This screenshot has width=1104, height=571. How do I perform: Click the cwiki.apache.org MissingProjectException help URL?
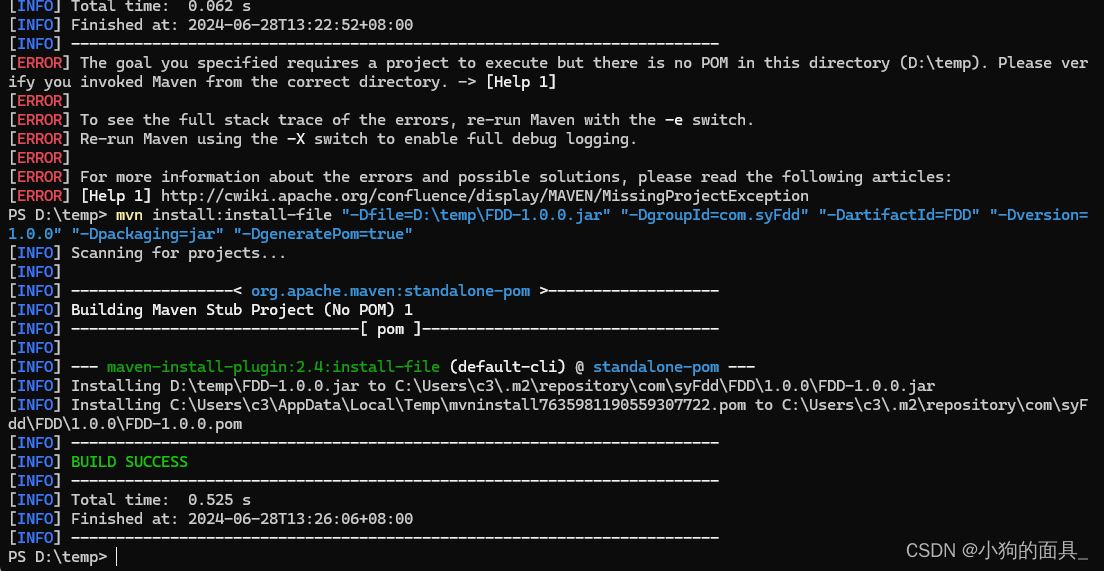[x=484, y=196]
